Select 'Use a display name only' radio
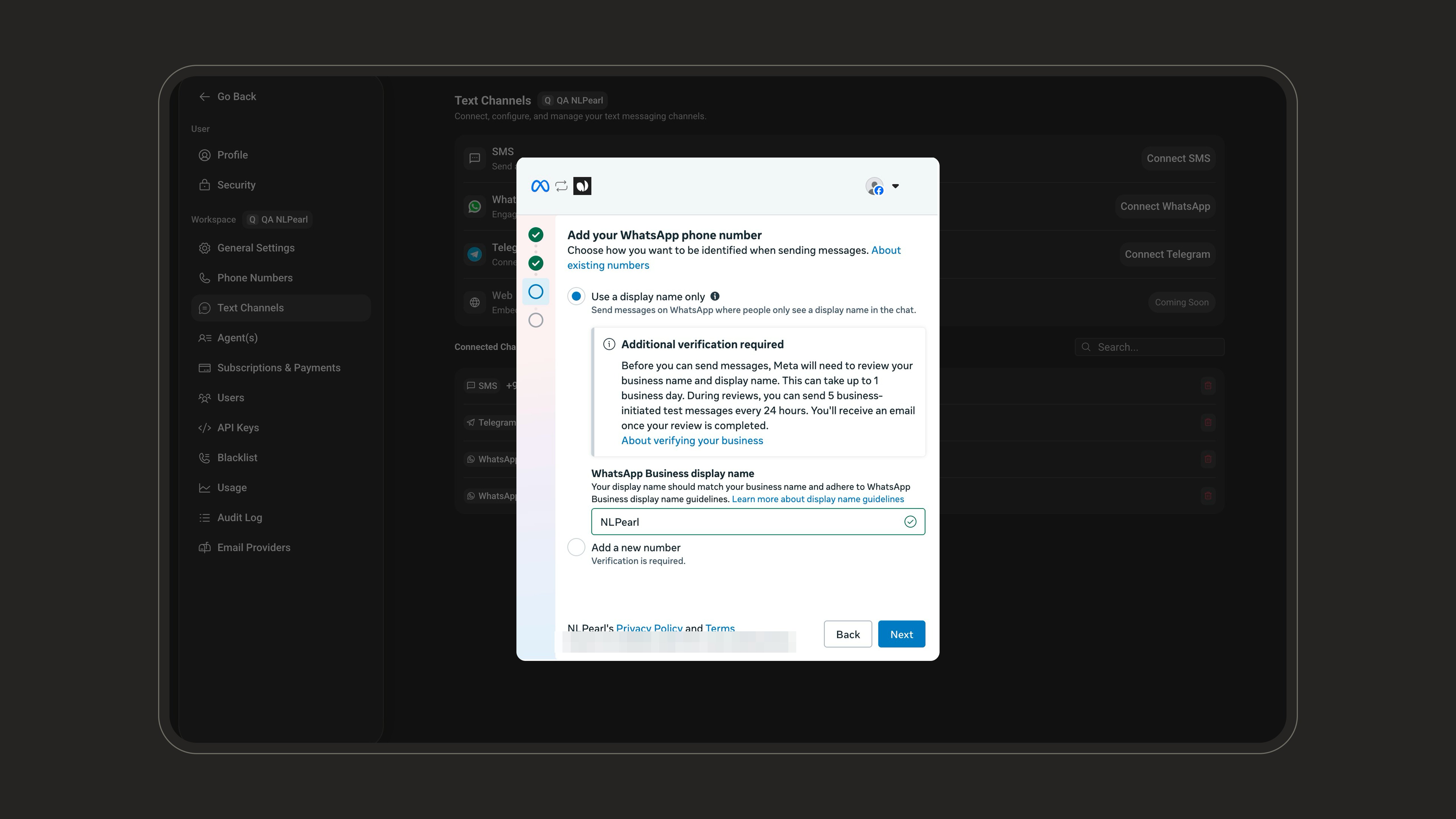1456x819 pixels. click(x=576, y=296)
